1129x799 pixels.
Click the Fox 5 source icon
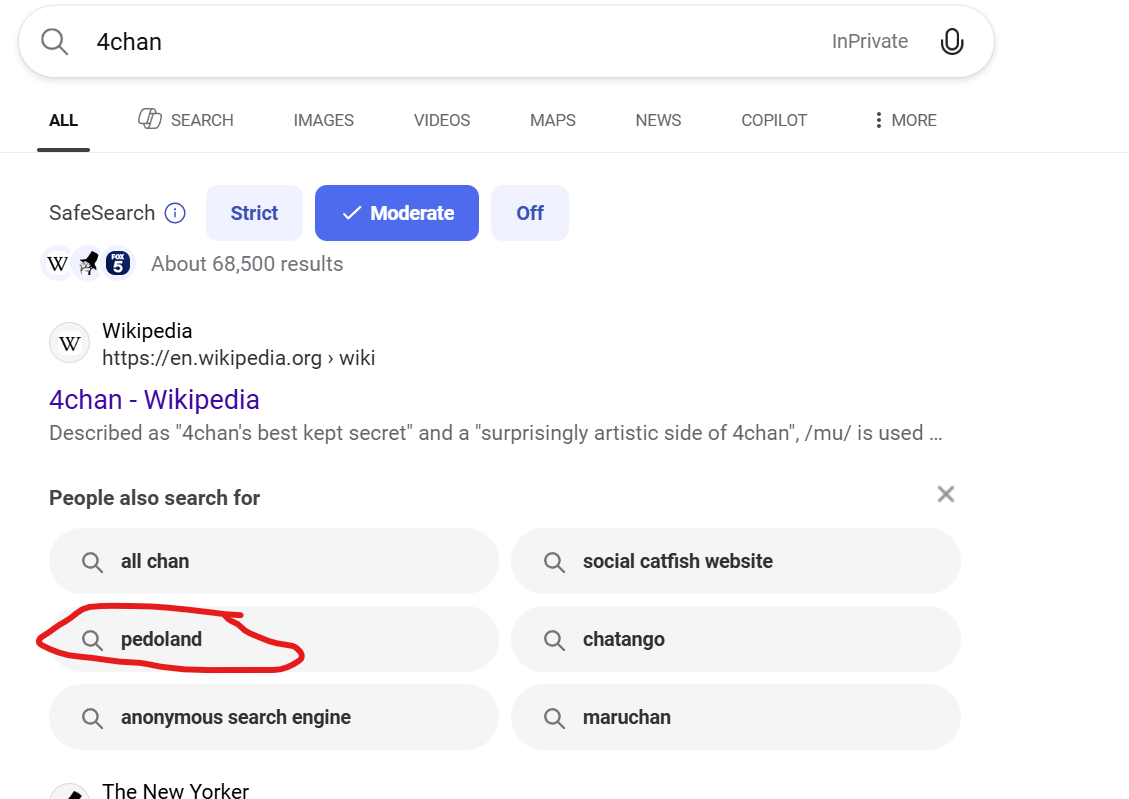click(118, 264)
